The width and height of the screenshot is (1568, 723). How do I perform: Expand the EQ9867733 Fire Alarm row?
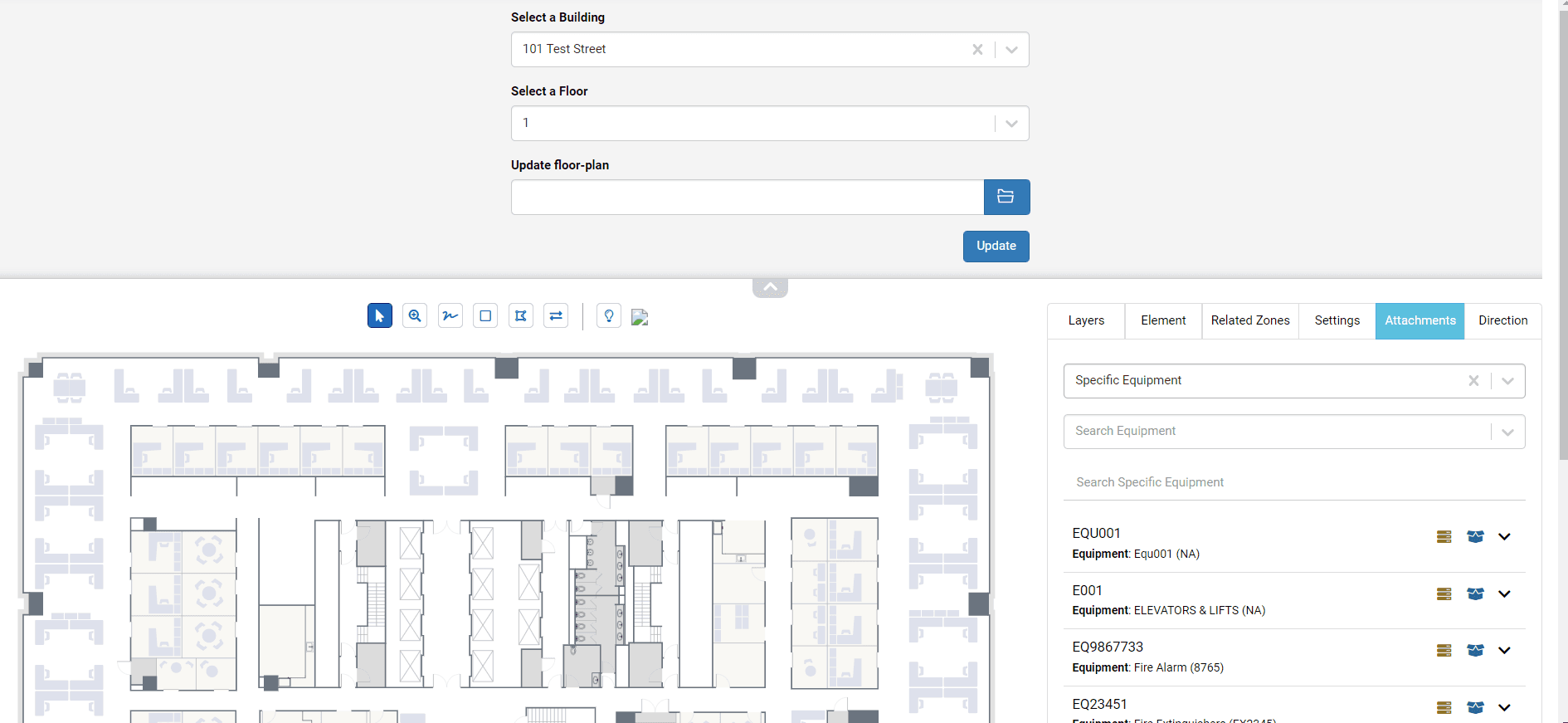pos(1504,651)
